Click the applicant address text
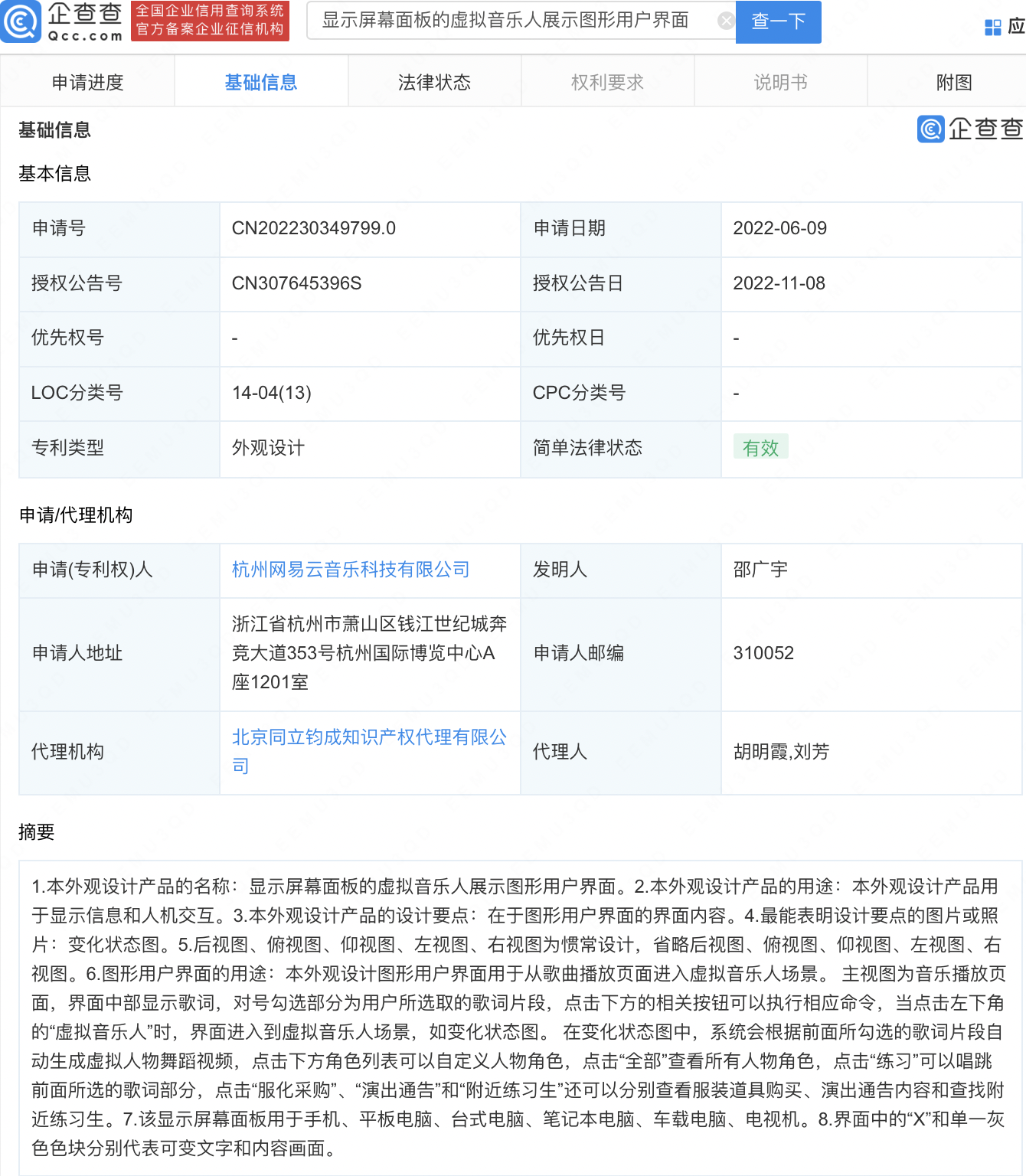 coord(369,653)
